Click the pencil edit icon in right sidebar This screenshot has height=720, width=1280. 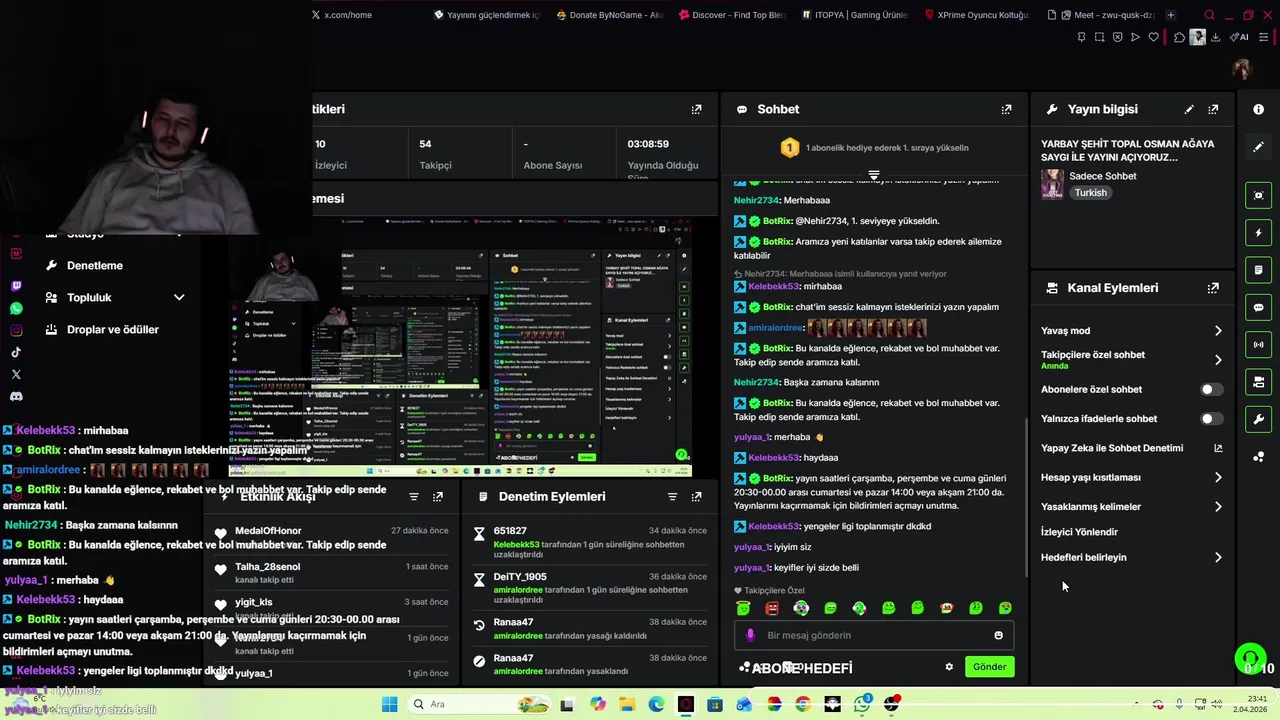coord(1258,146)
